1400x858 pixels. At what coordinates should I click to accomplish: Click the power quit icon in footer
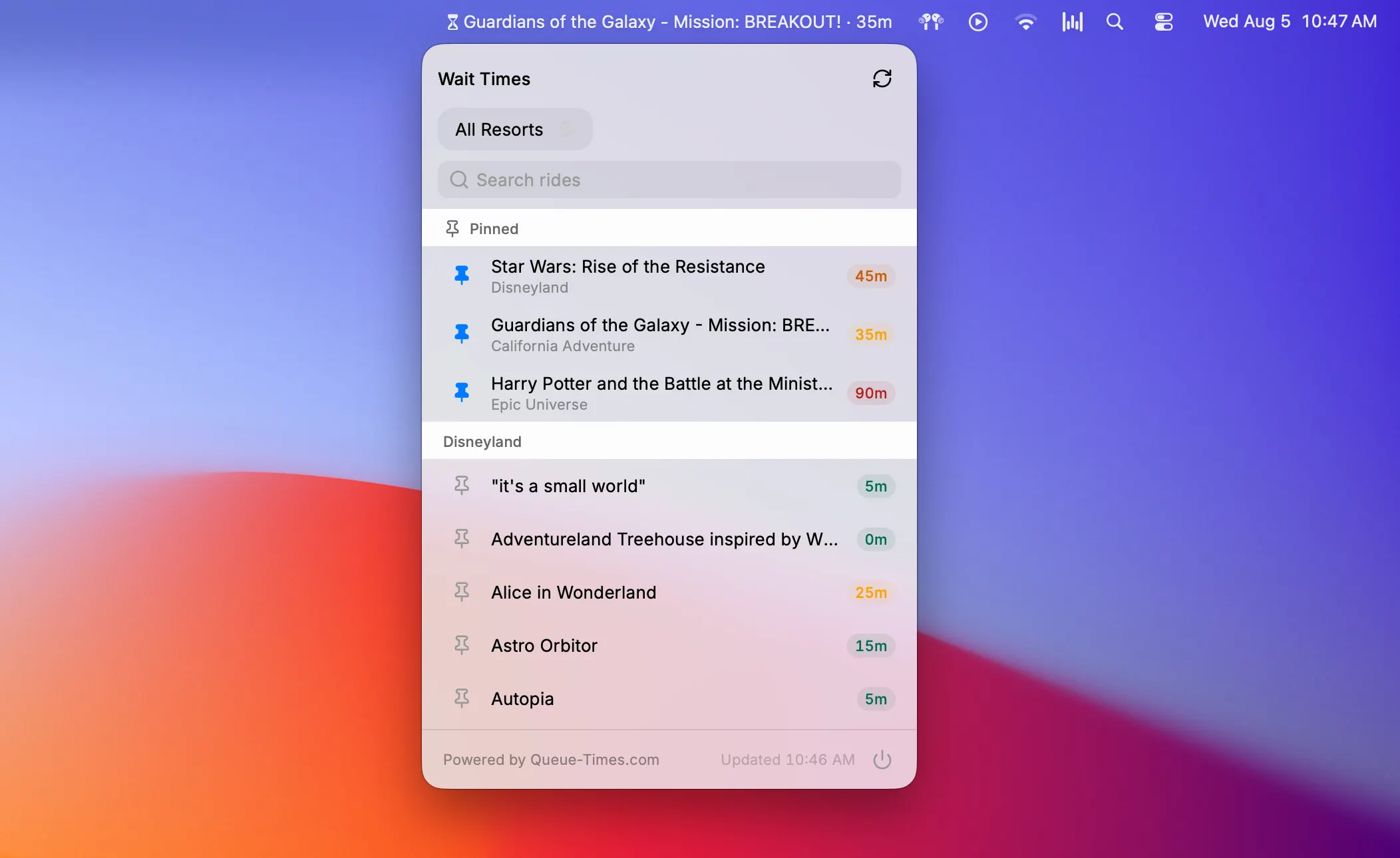pyautogui.click(x=882, y=760)
